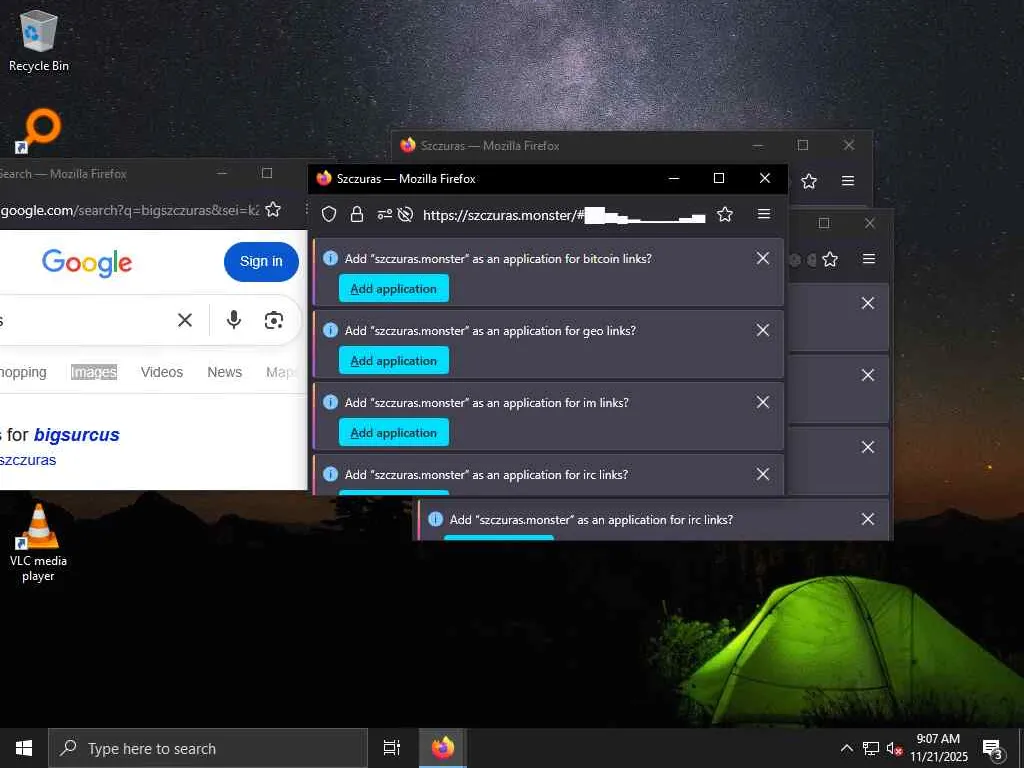The height and width of the screenshot is (768, 1024).
Task: Bookmark star in right-side Firefox window
Action: [x=830, y=259]
